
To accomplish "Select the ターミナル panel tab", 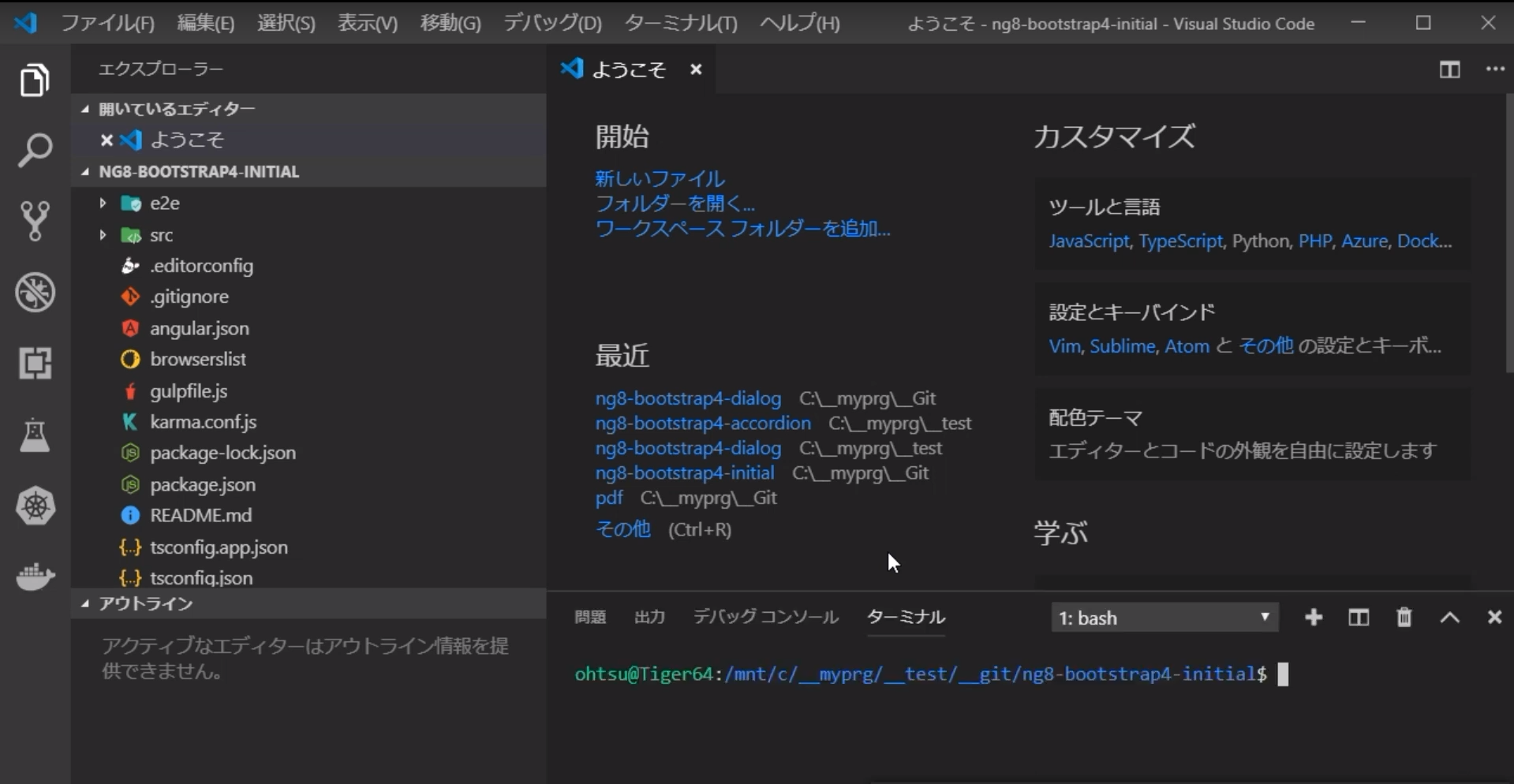I will pos(906,617).
